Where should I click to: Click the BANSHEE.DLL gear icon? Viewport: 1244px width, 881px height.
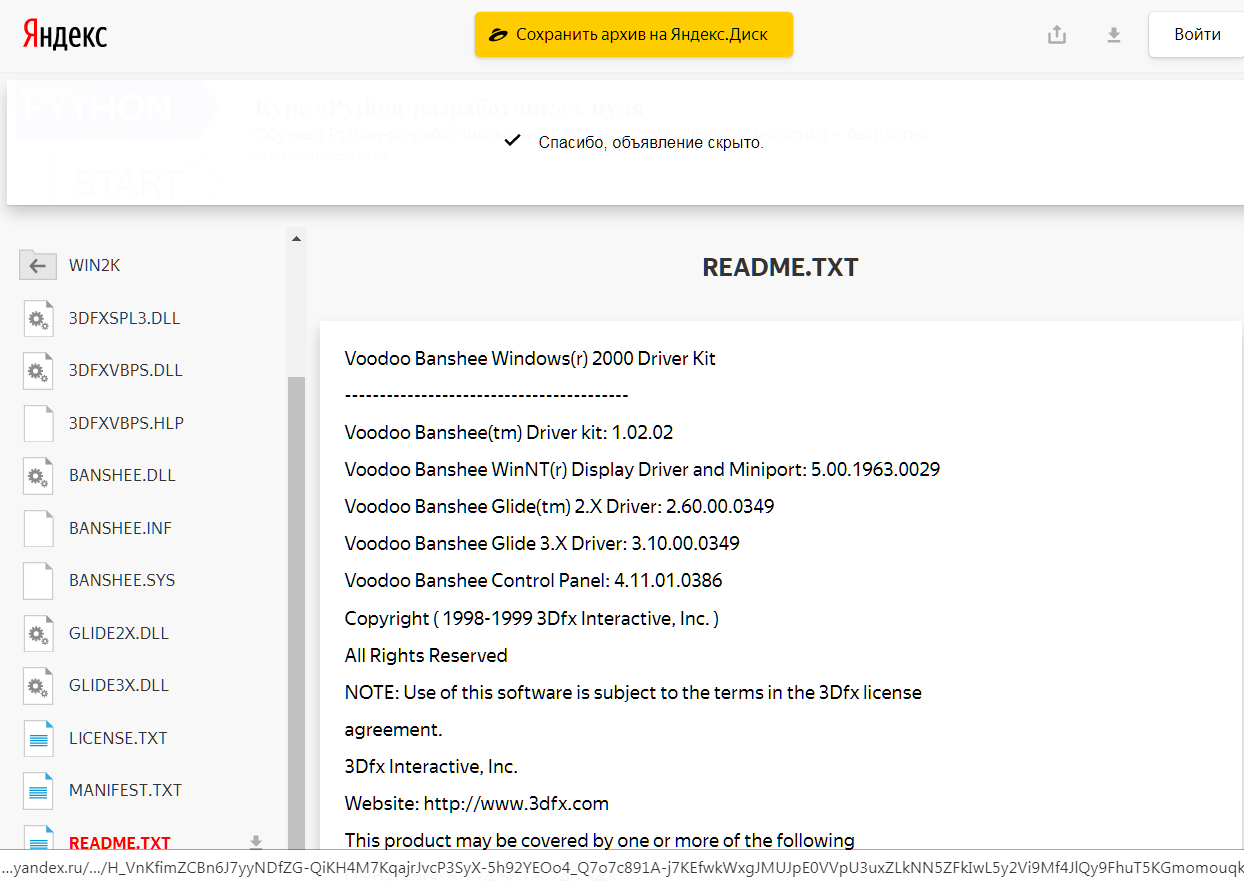pos(38,475)
